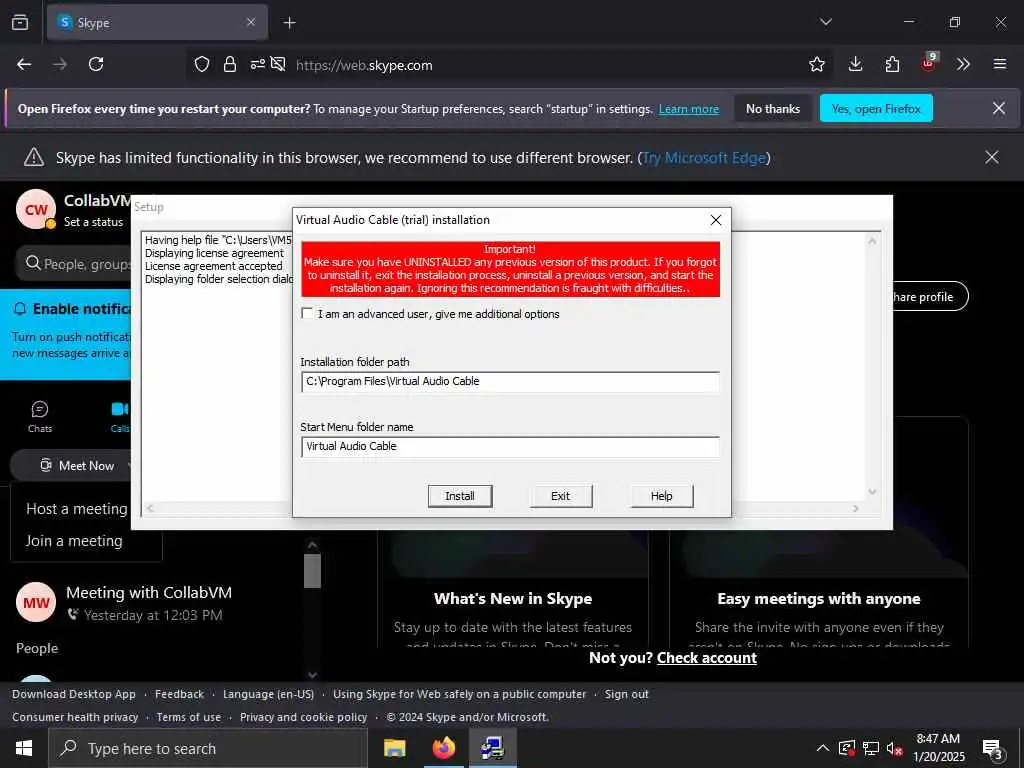1024x768 pixels.
Task: Click the Download Desktop App footer link
Action: [x=74, y=694]
